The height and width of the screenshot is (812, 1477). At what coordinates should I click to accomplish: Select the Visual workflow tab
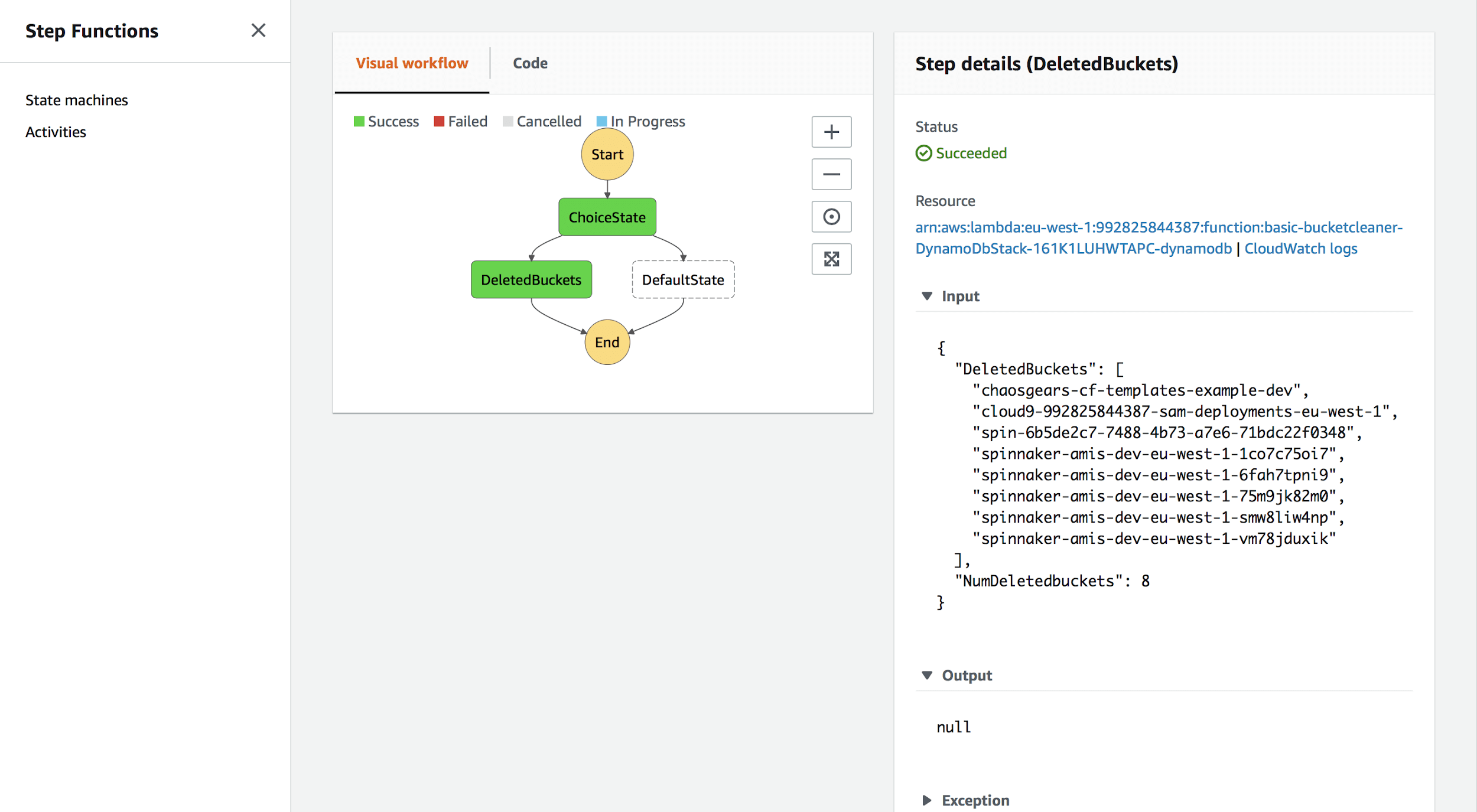point(411,63)
